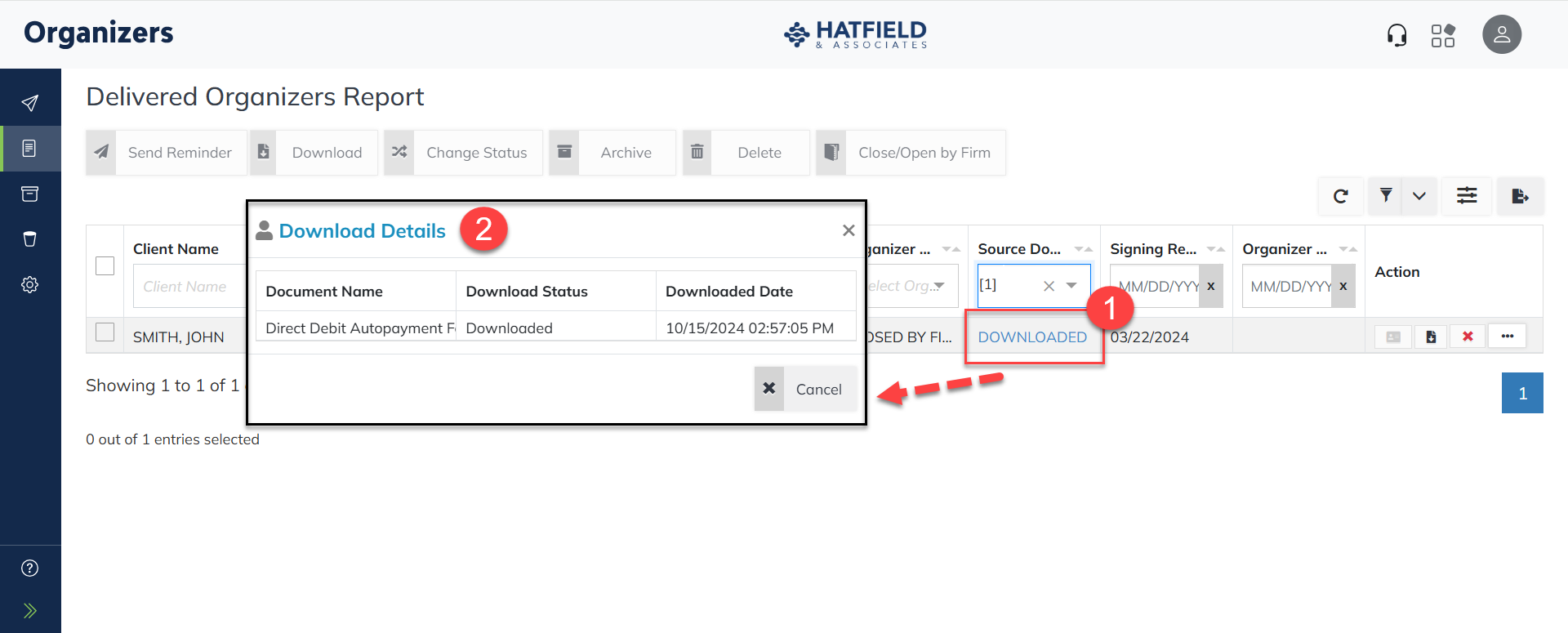Open the apps grid widget icon
Image resolution: width=1568 pixels, height=633 pixels.
coord(1443,35)
